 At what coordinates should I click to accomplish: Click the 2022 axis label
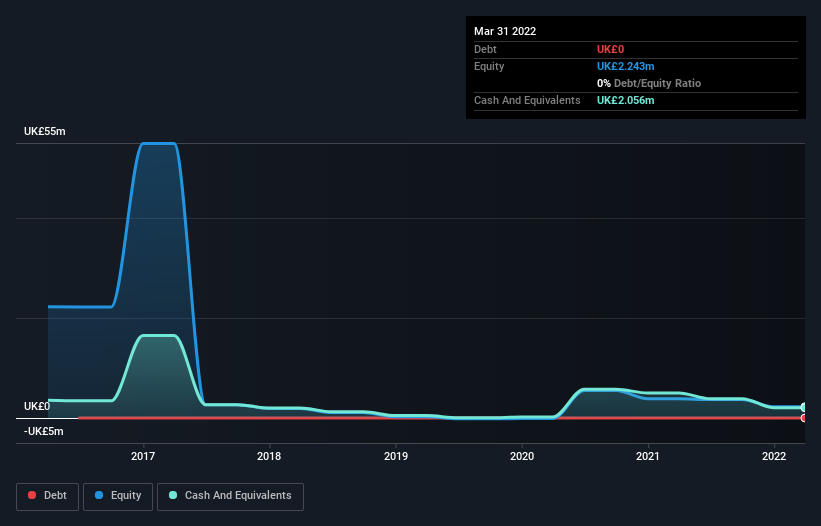pyautogui.click(x=774, y=456)
